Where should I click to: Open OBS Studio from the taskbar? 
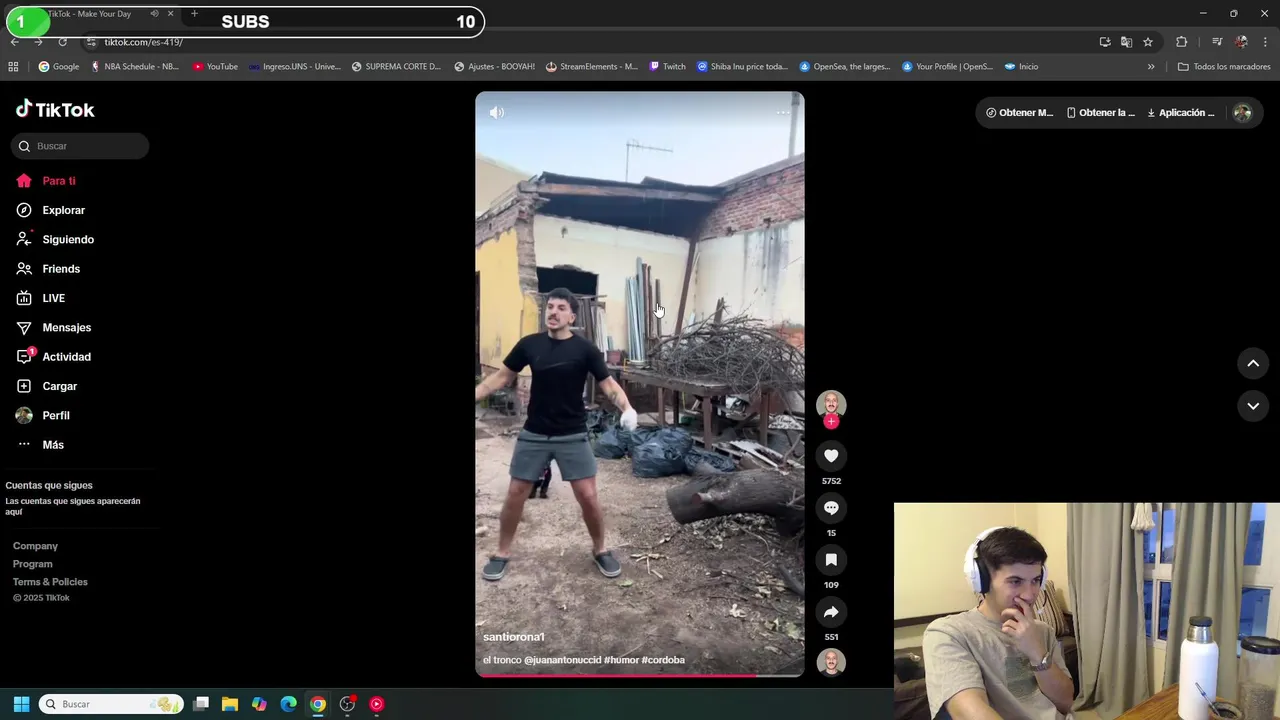pos(347,704)
